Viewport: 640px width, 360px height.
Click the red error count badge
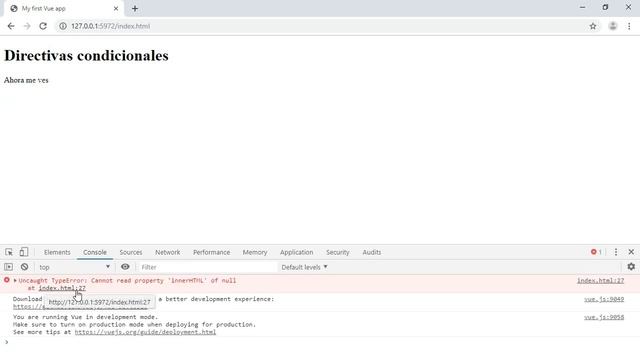pos(596,252)
